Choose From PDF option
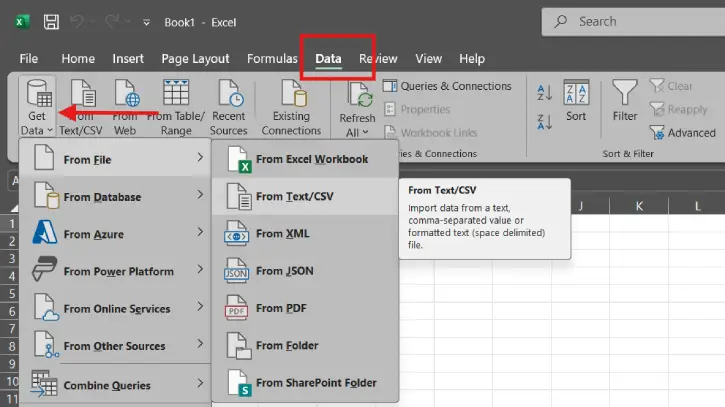The image size is (725, 407). tap(305, 308)
